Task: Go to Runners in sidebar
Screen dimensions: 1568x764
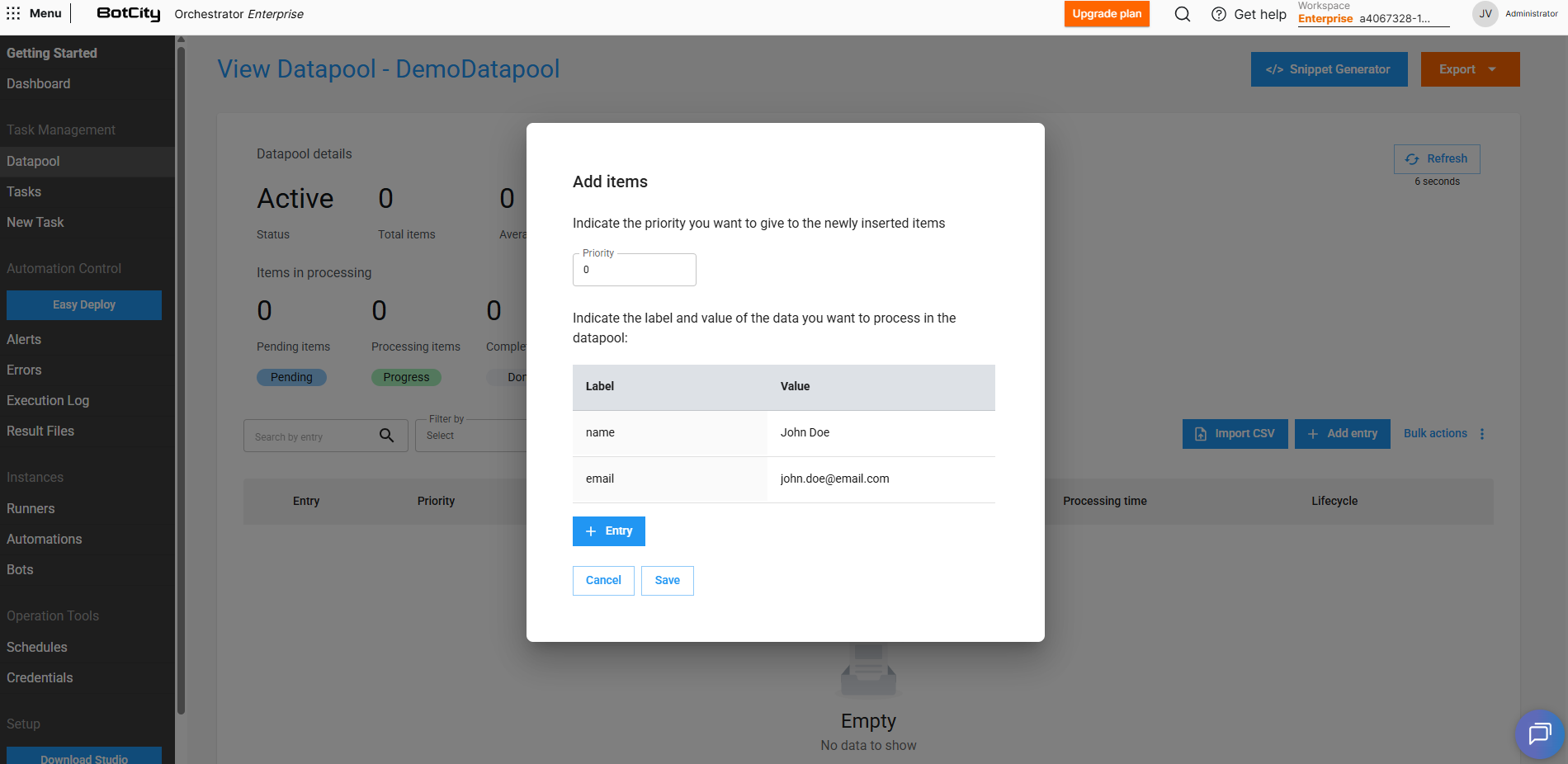Action: 31,508
